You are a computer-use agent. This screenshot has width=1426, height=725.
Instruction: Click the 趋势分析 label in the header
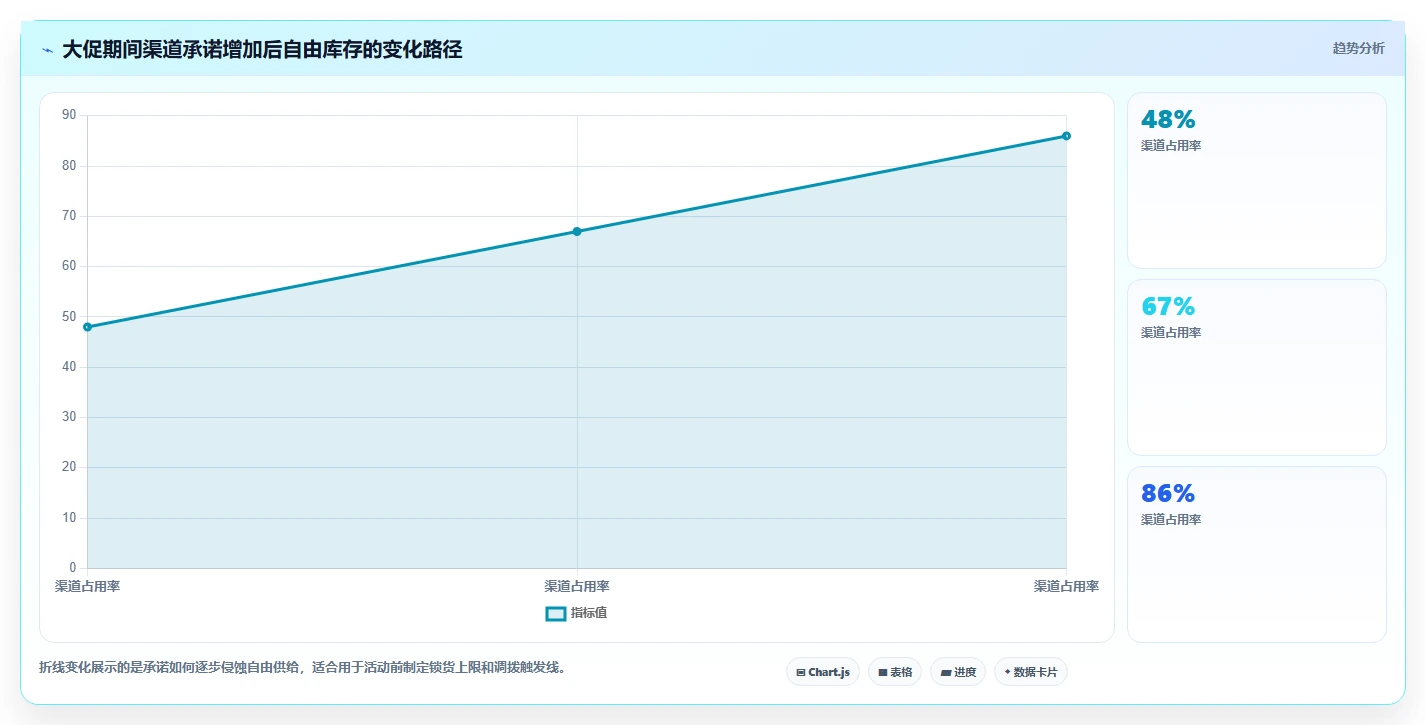pyautogui.click(x=1358, y=48)
